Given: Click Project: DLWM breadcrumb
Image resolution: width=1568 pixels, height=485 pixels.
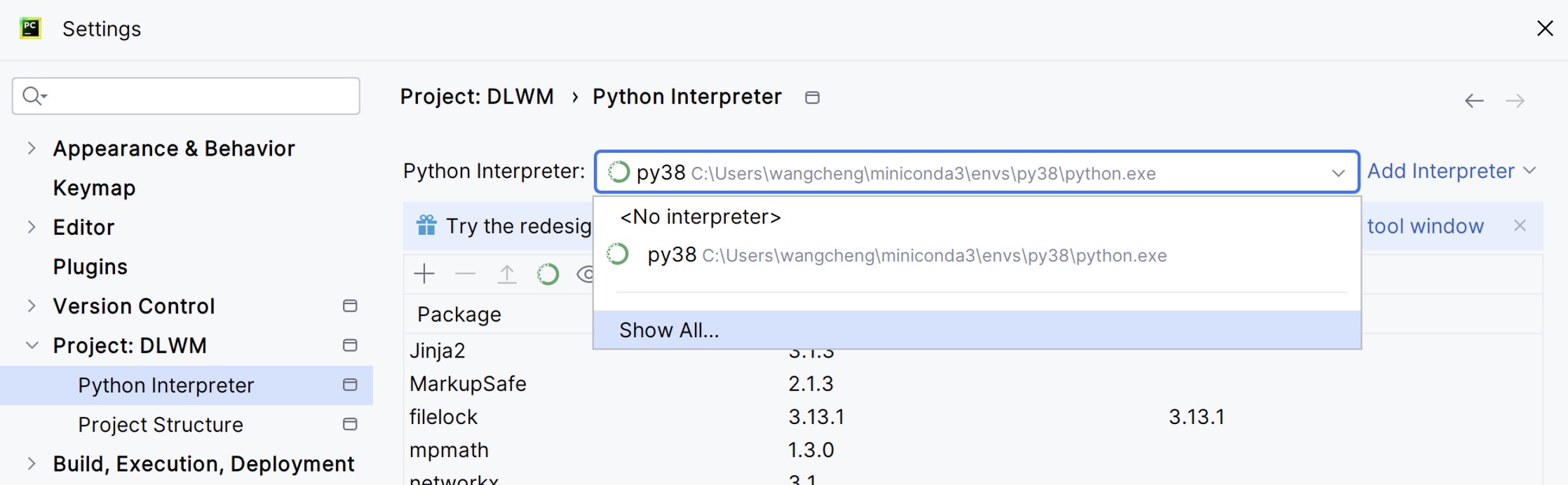Looking at the screenshot, I should pos(477,97).
